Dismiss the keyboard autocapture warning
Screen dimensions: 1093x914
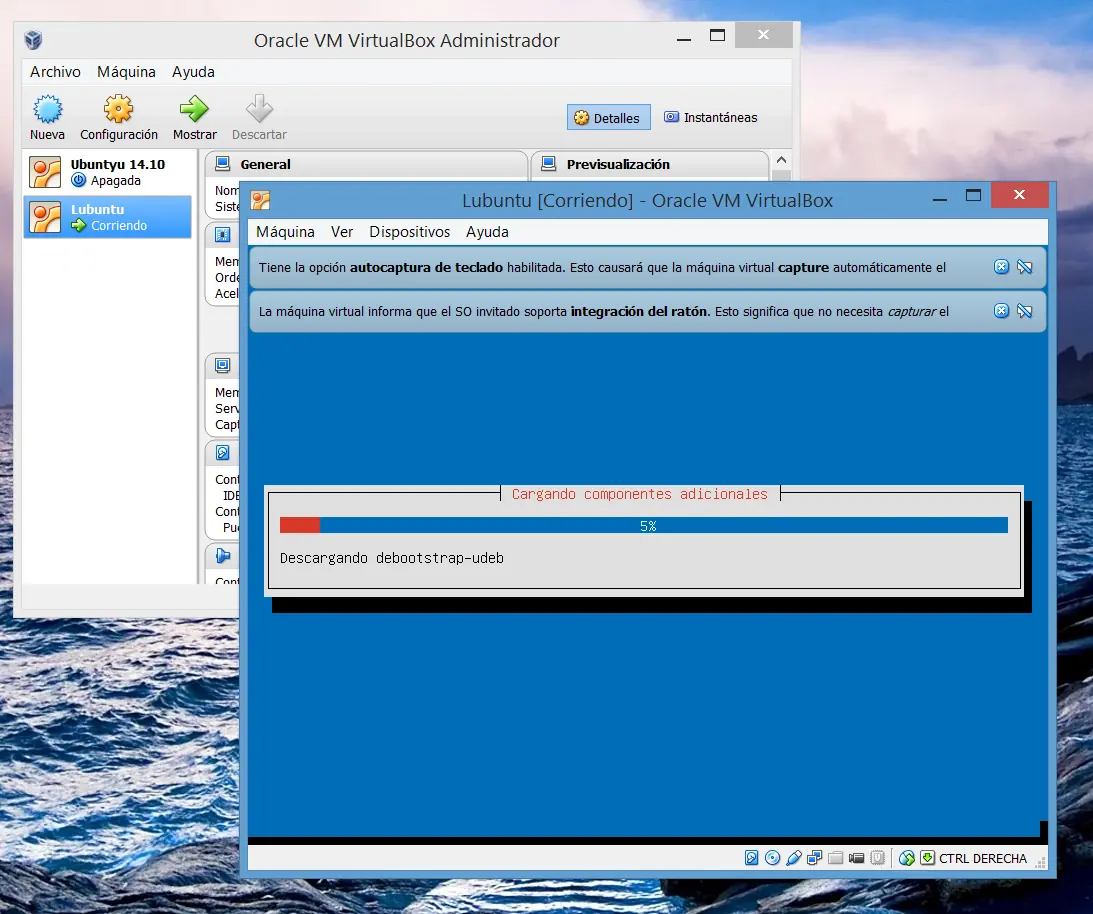click(x=1001, y=267)
